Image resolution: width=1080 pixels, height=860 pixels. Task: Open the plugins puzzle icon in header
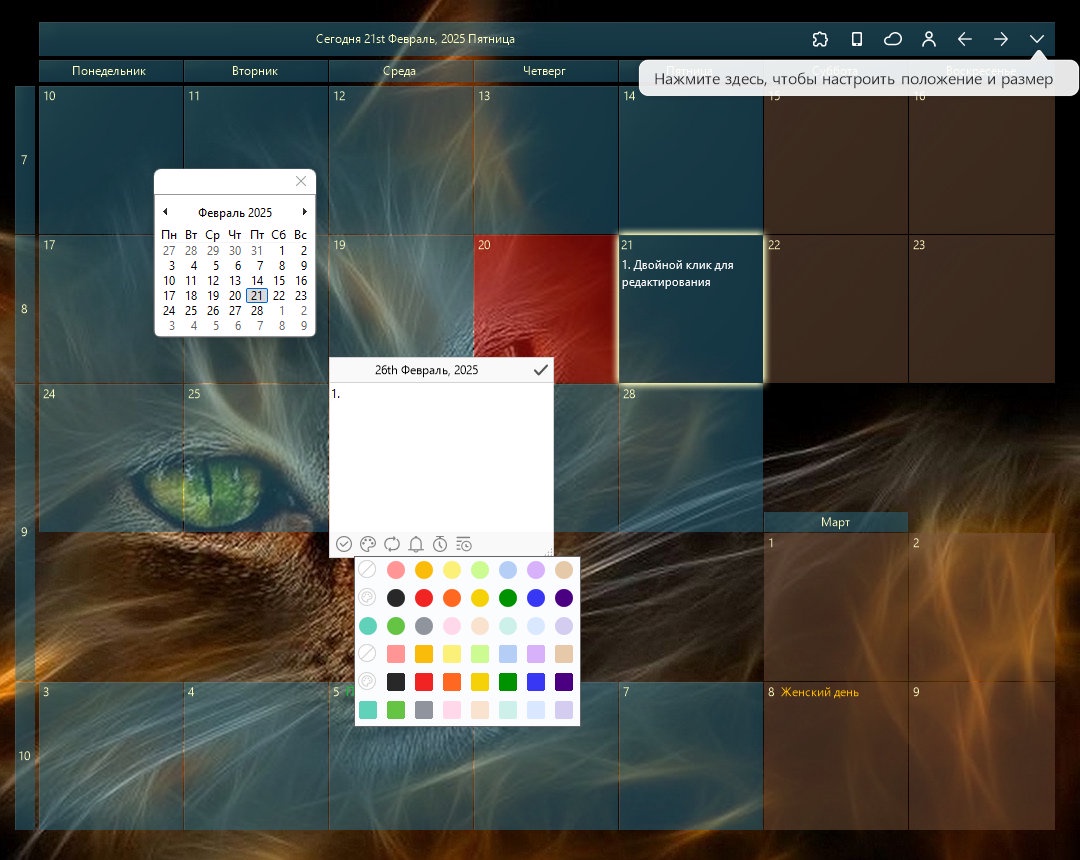(820, 39)
